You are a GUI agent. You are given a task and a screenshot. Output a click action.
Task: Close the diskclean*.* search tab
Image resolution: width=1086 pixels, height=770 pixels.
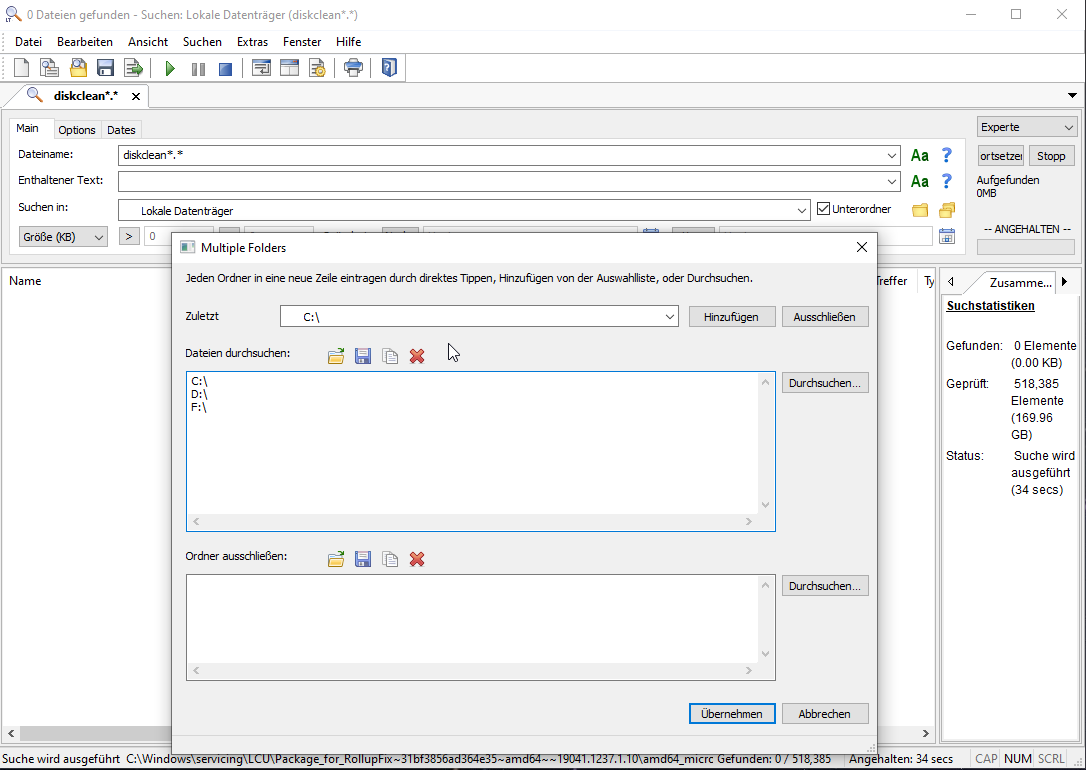pos(136,96)
